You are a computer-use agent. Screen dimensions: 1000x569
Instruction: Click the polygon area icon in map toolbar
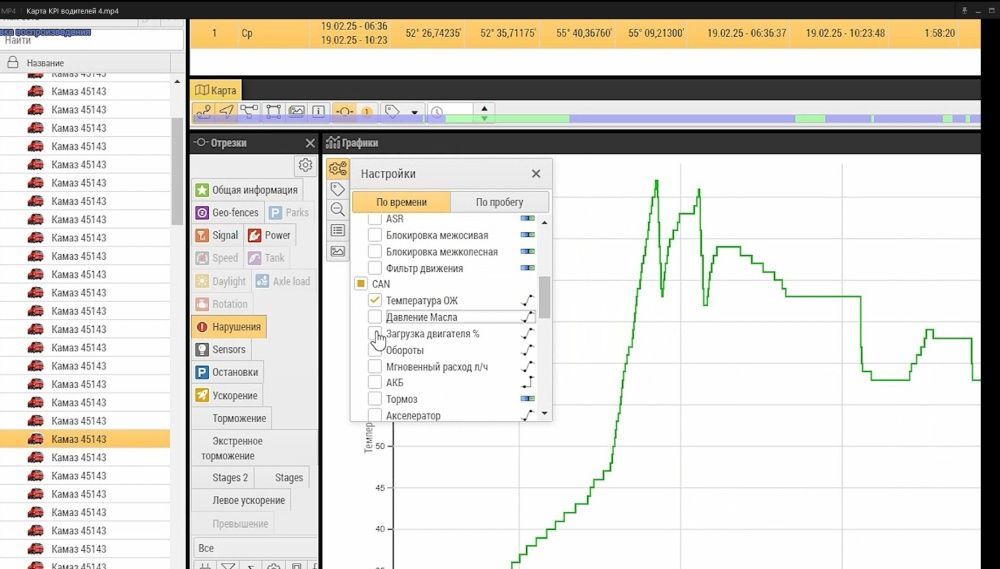pyautogui.click(x=273, y=112)
